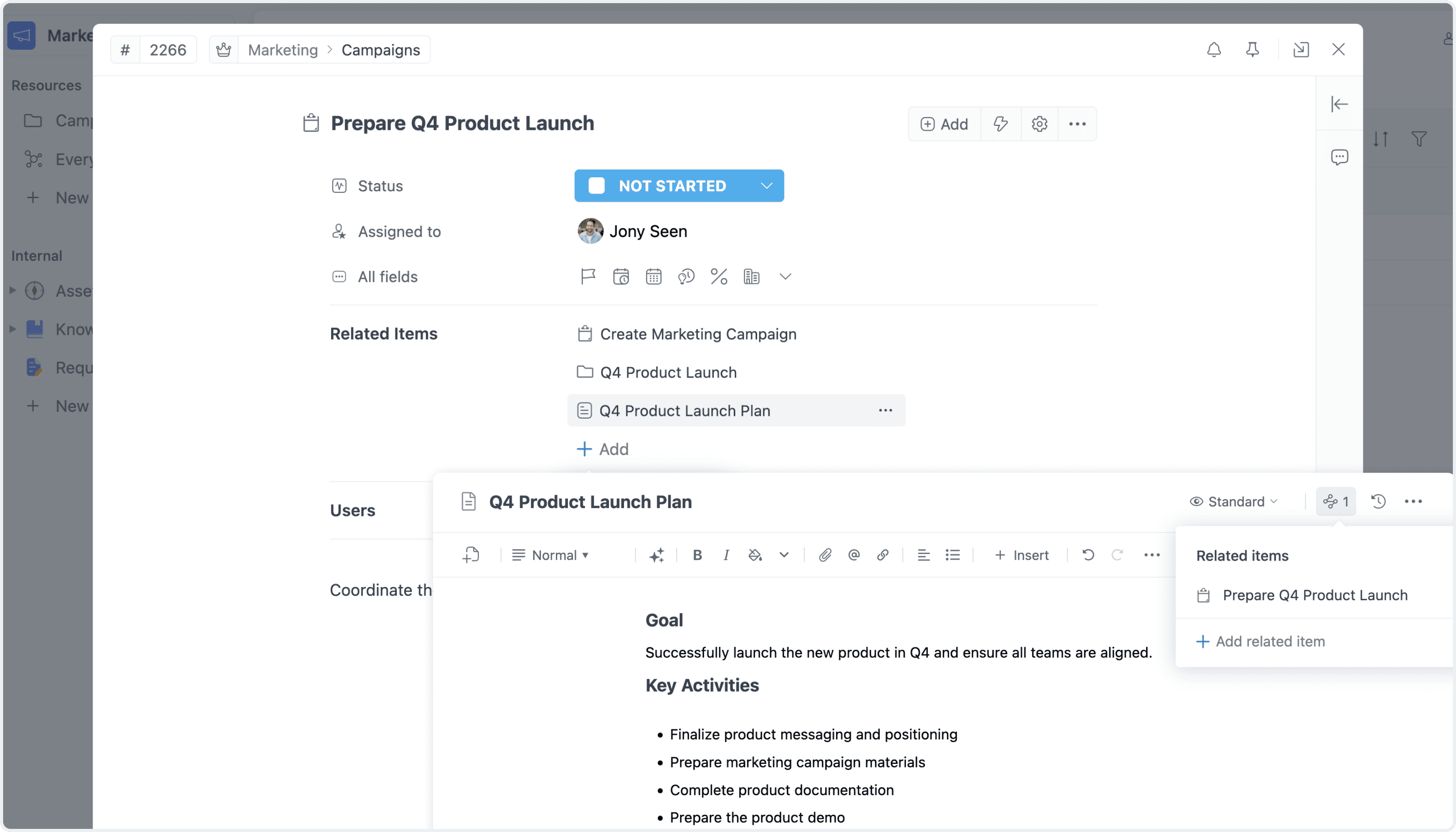
Task: Click the priority flag field icon
Action: (588, 277)
